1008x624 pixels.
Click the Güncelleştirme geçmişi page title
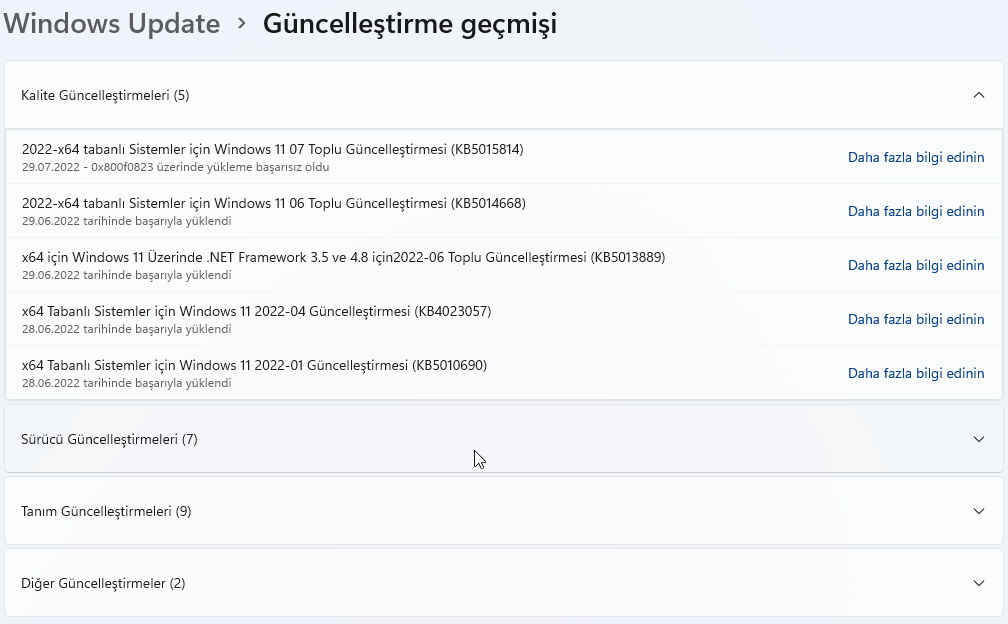[411, 23]
